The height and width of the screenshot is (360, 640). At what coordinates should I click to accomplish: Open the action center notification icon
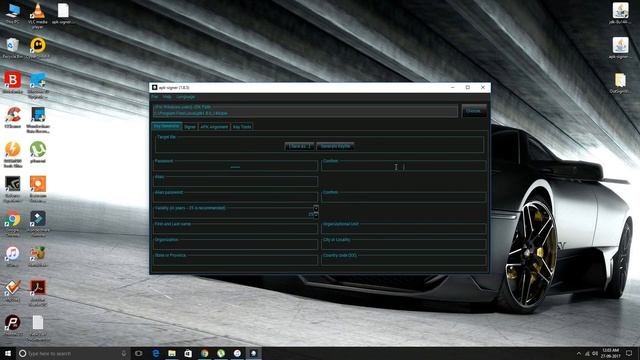[x=629, y=353]
